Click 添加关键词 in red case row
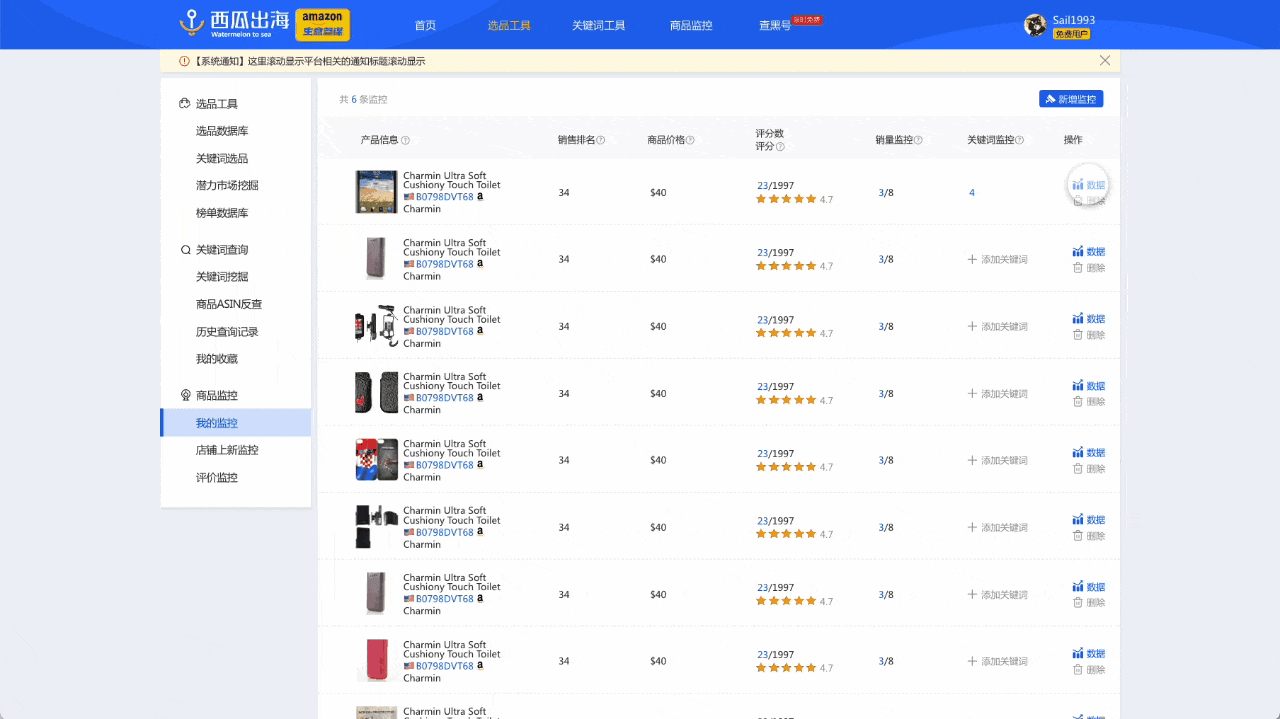 (x=997, y=662)
